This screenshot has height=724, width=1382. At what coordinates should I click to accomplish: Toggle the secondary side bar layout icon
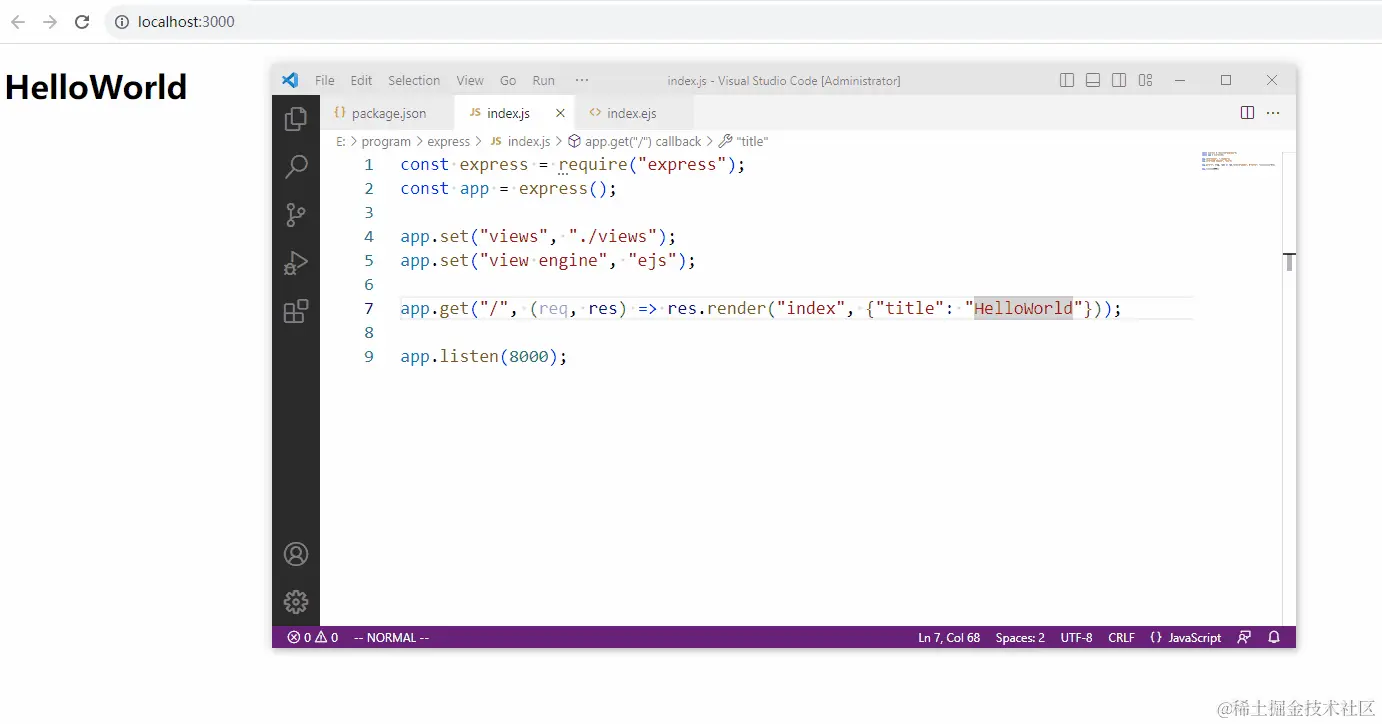pyautogui.click(x=1119, y=80)
